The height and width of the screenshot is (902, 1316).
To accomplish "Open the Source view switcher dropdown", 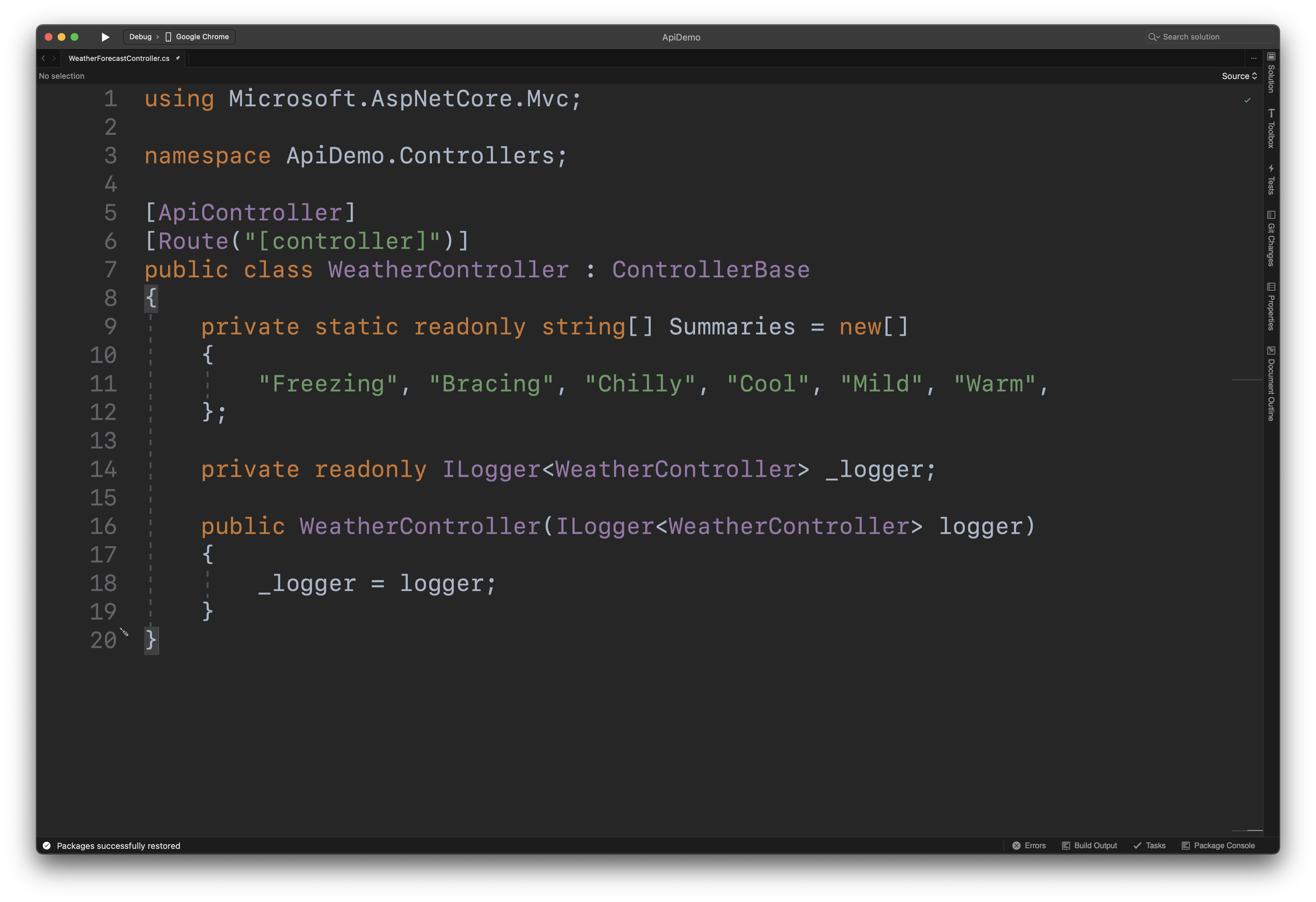I will [x=1239, y=76].
